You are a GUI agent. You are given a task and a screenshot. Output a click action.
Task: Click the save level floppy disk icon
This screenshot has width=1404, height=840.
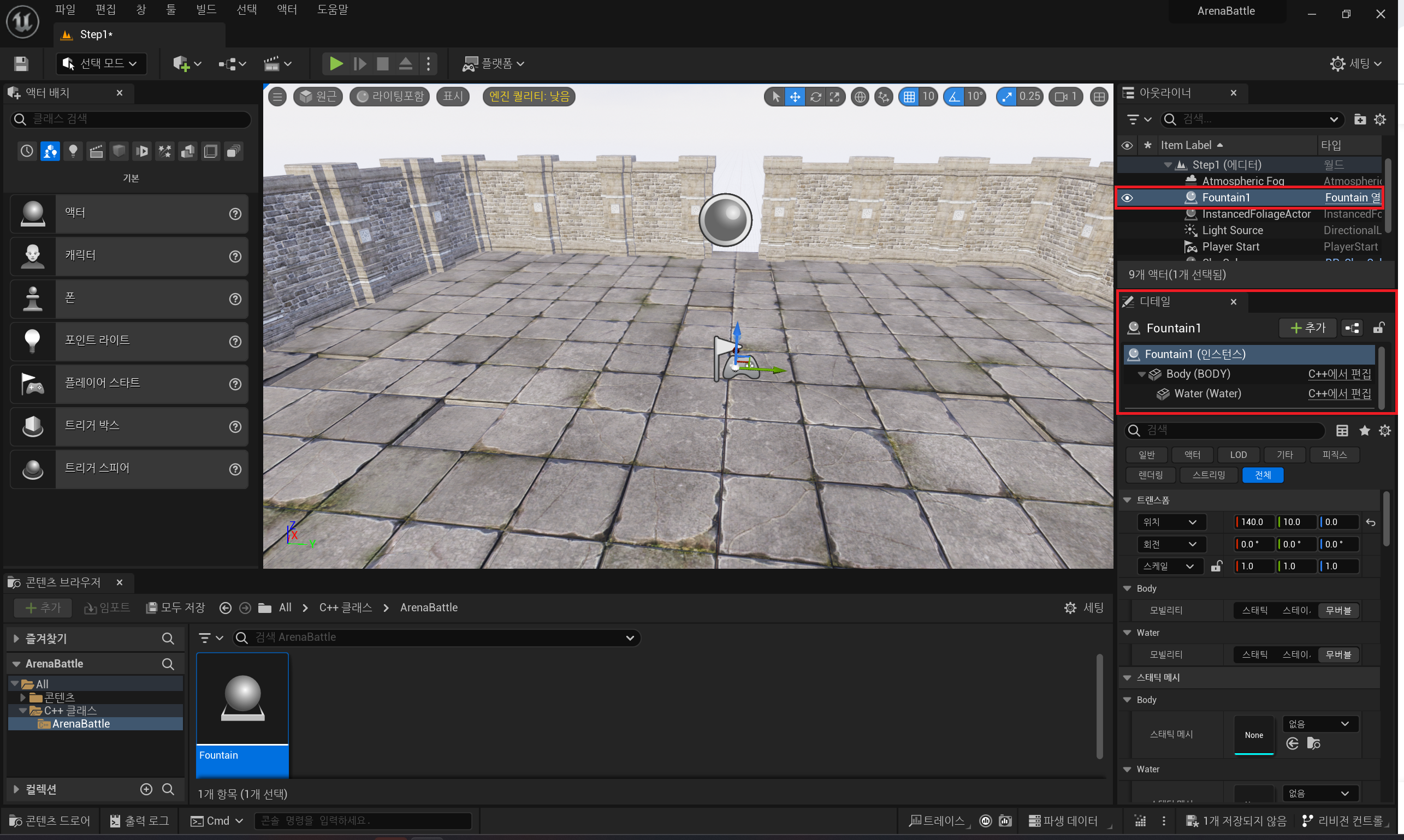point(21,63)
